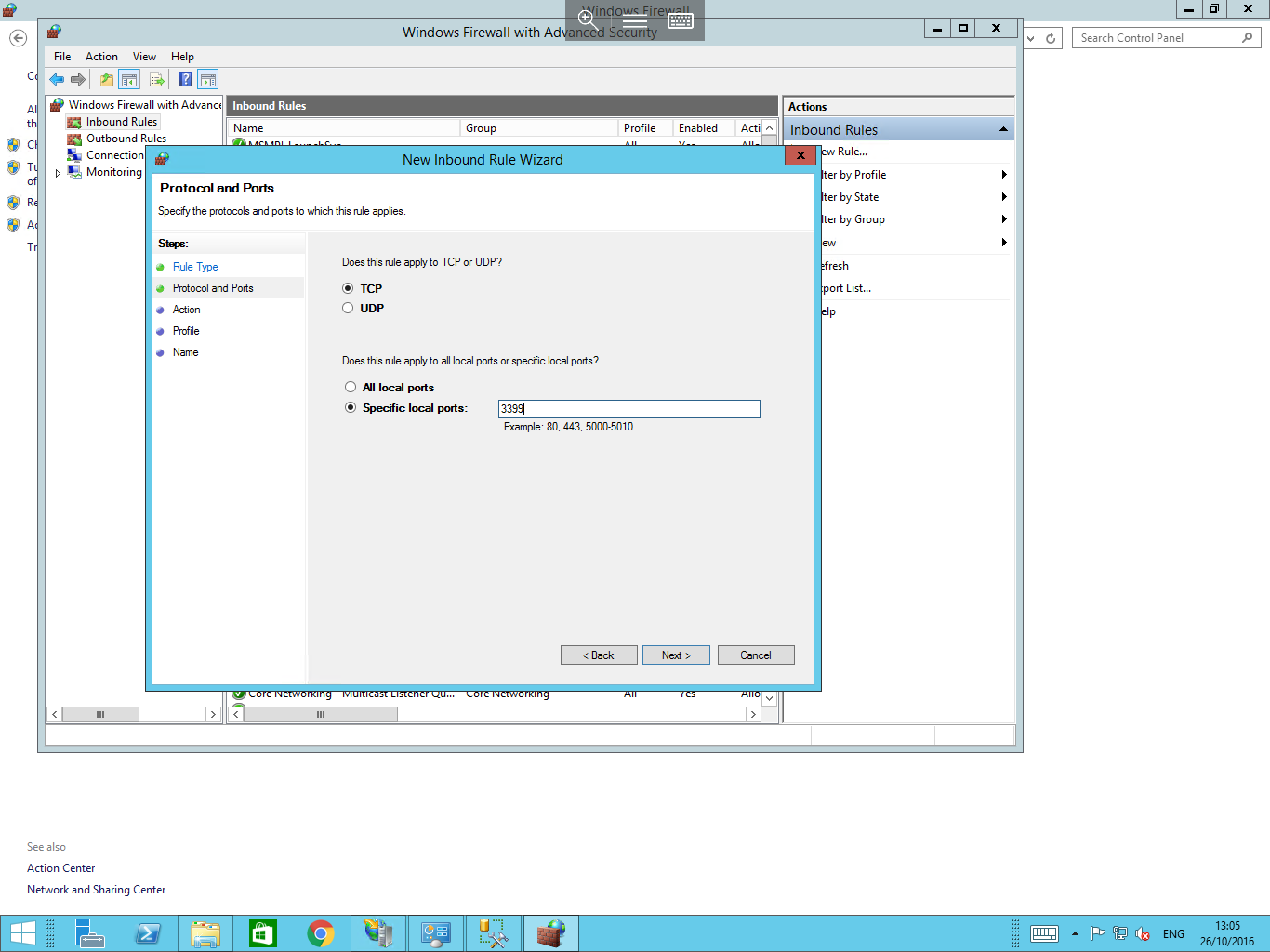This screenshot has width=1270, height=952.
Task: Click the Action Center flag tray icon
Action: 1097,933
